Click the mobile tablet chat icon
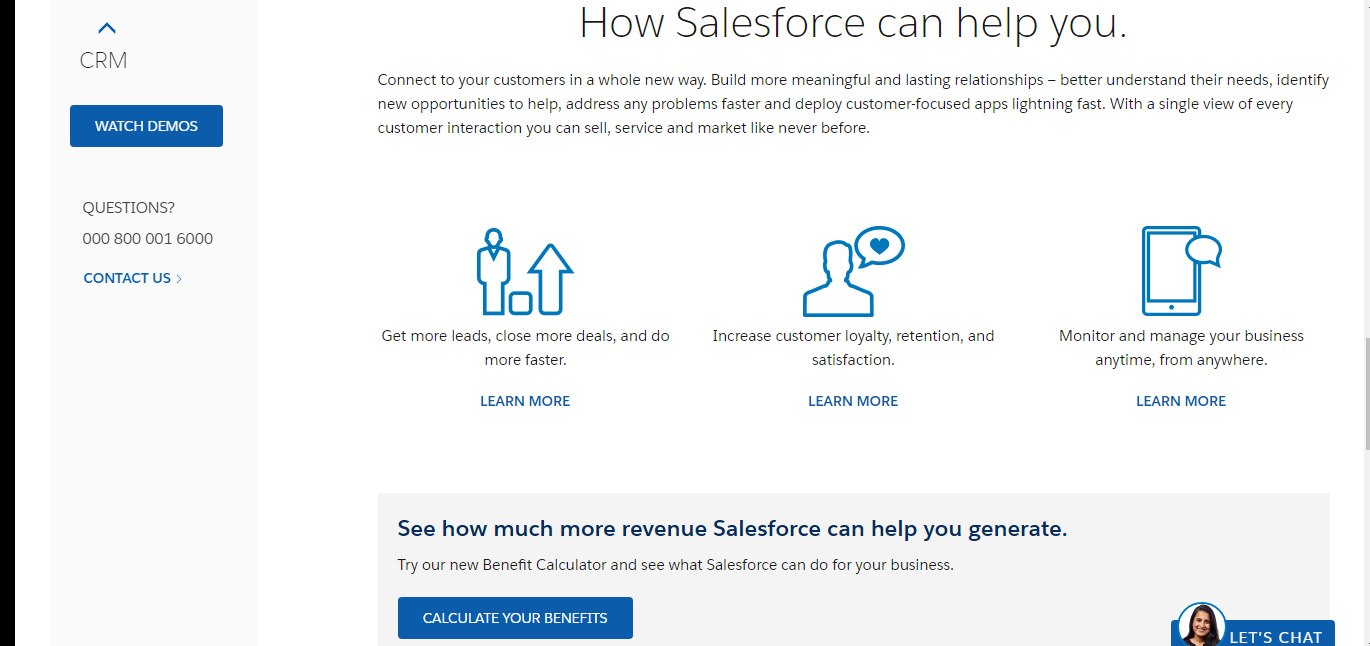 [1181, 271]
